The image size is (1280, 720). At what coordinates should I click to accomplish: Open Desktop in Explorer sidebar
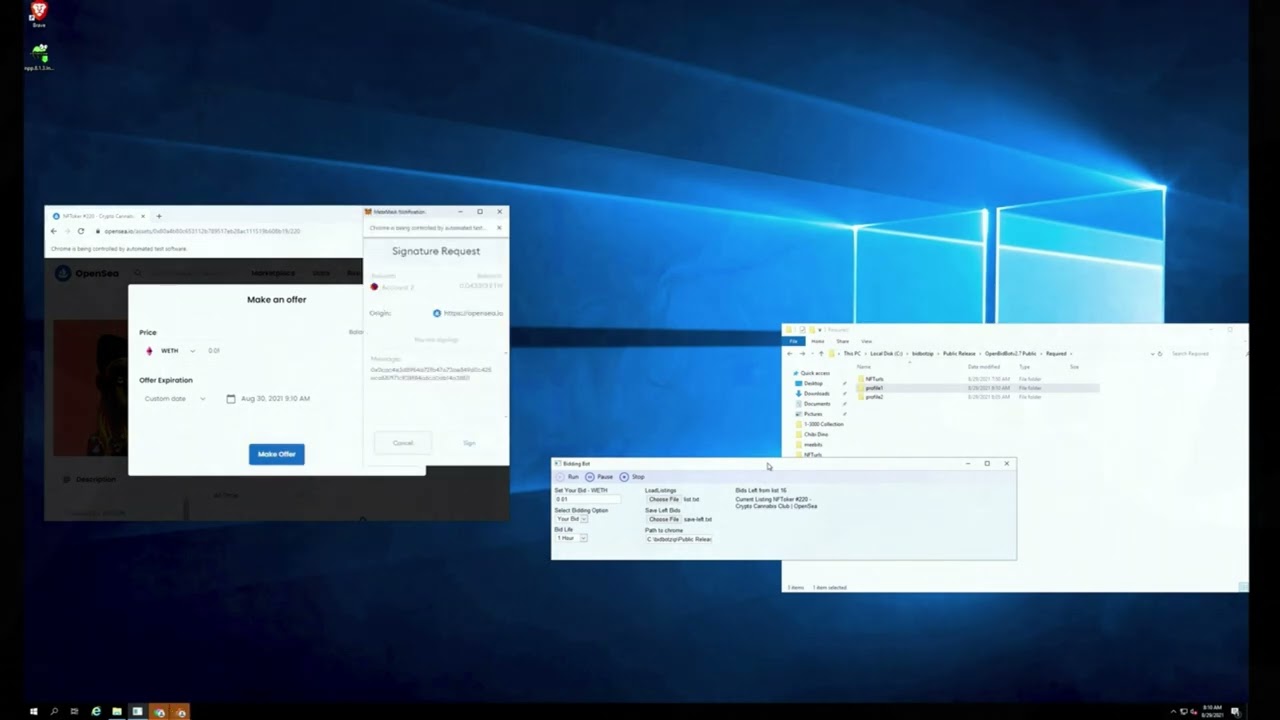point(811,383)
